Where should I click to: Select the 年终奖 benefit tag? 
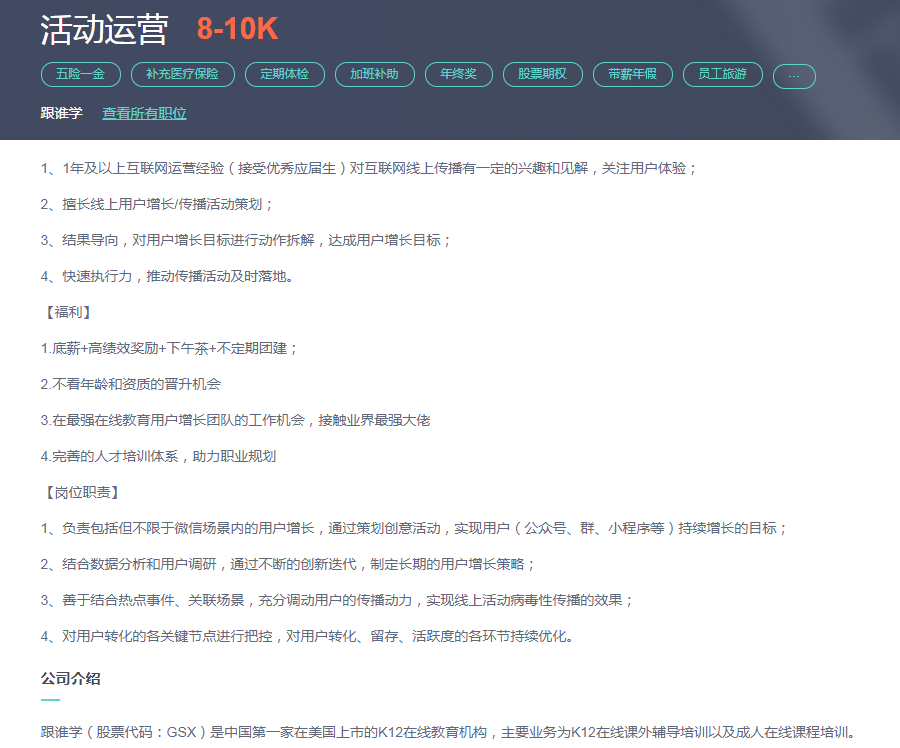tap(459, 74)
